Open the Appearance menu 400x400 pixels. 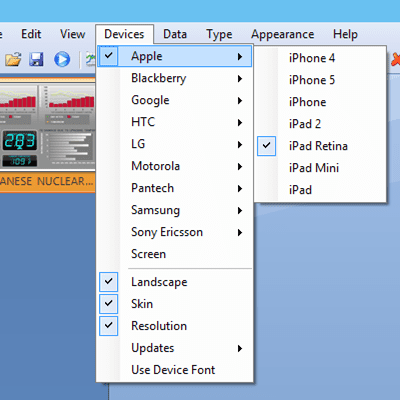(x=283, y=34)
